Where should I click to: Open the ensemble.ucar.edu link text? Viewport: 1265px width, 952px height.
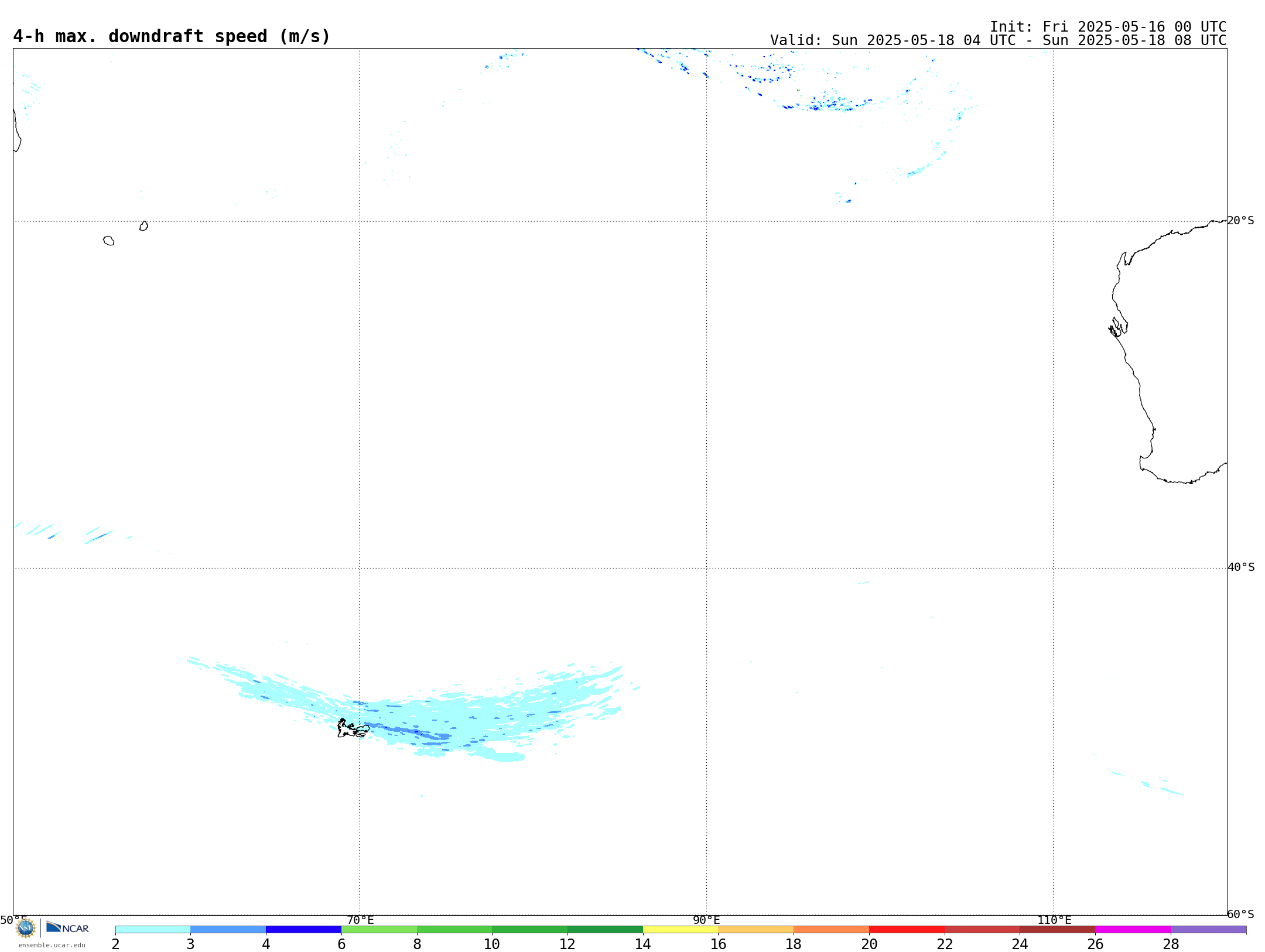click(x=52, y=945)
